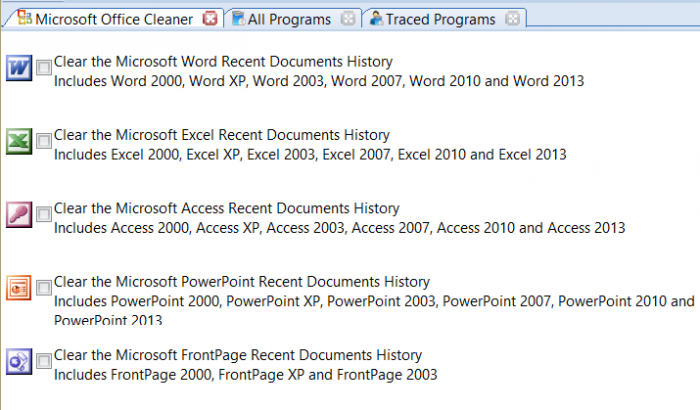Screen dimensions: 700x410
Task: Click 'Clear the Microsoft Excel Recent Documents History'
Action: coord(222,134)
